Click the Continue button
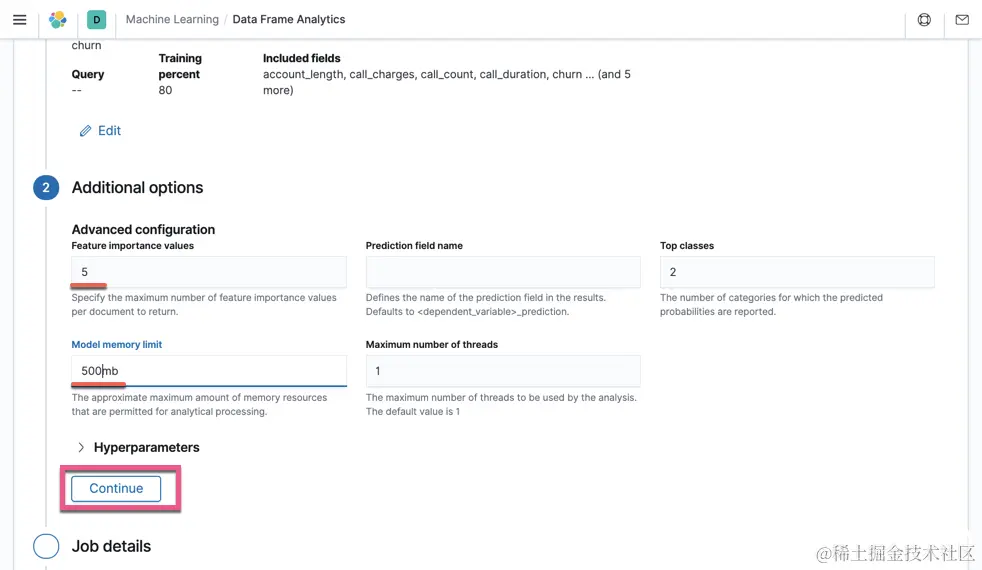 [116, 489]
